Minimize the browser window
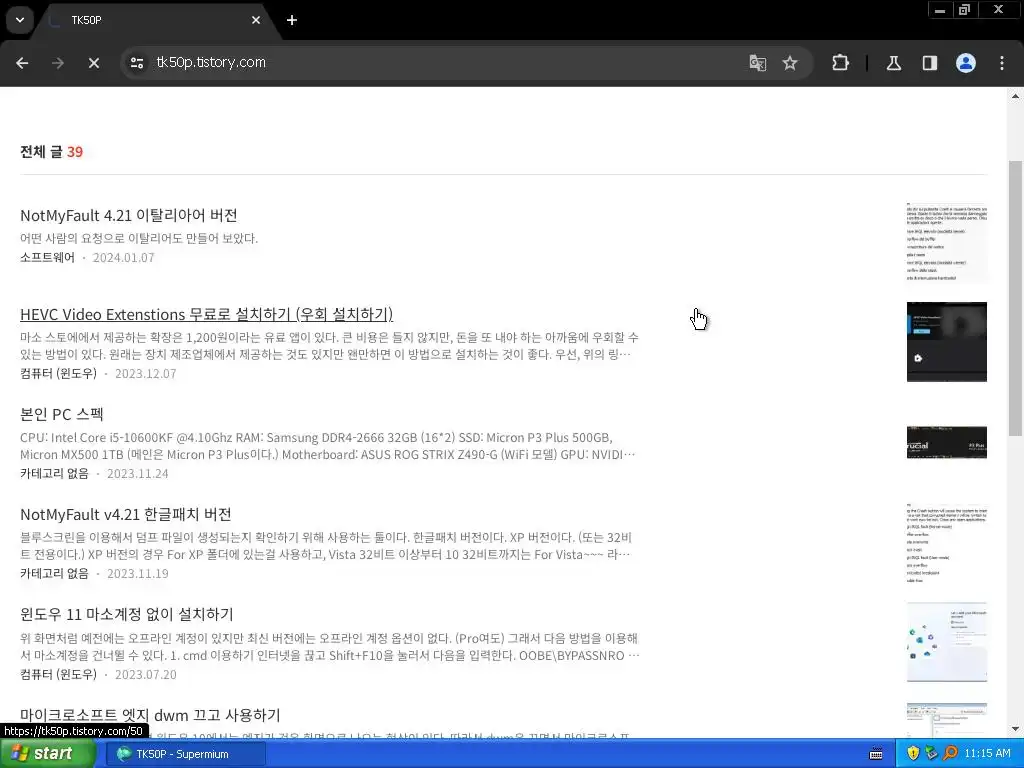1024x768 pixels. 940,10
